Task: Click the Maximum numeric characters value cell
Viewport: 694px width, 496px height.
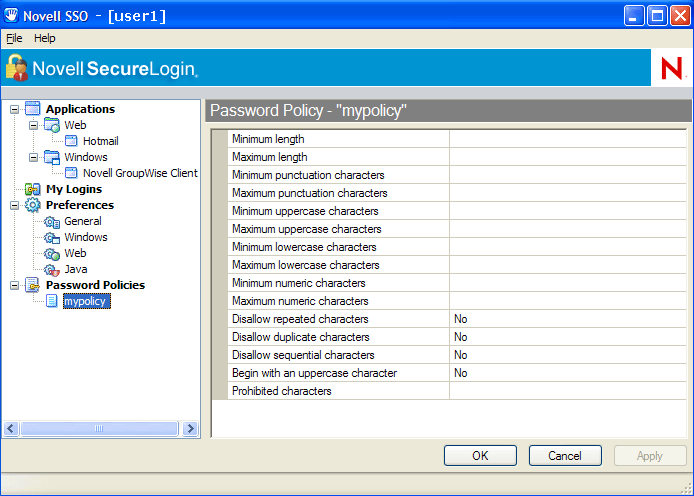Action: click(x=567, y=301)
